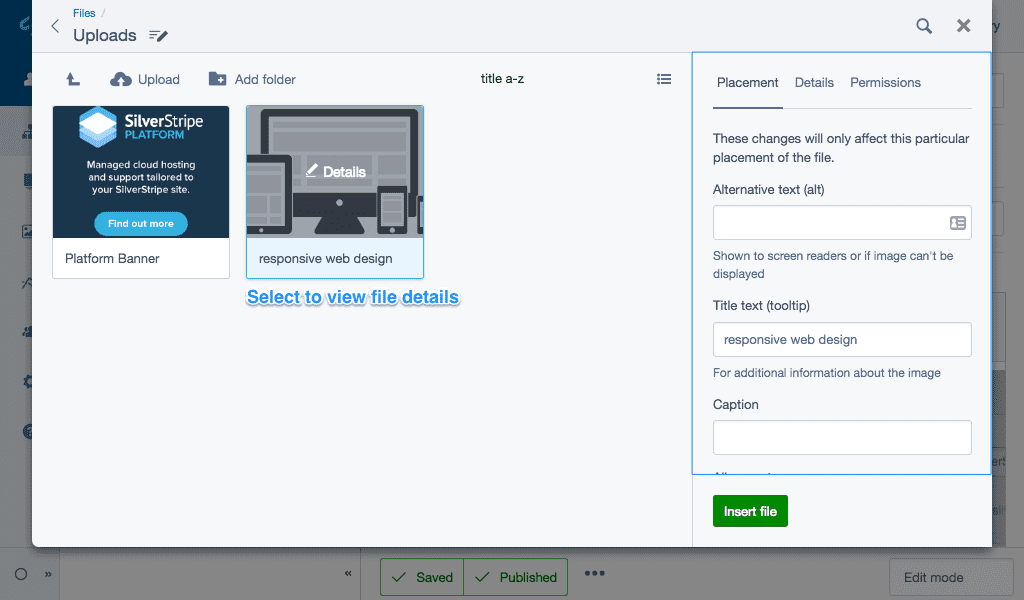
Task: Close the file insert dialog
Action: 963,26
